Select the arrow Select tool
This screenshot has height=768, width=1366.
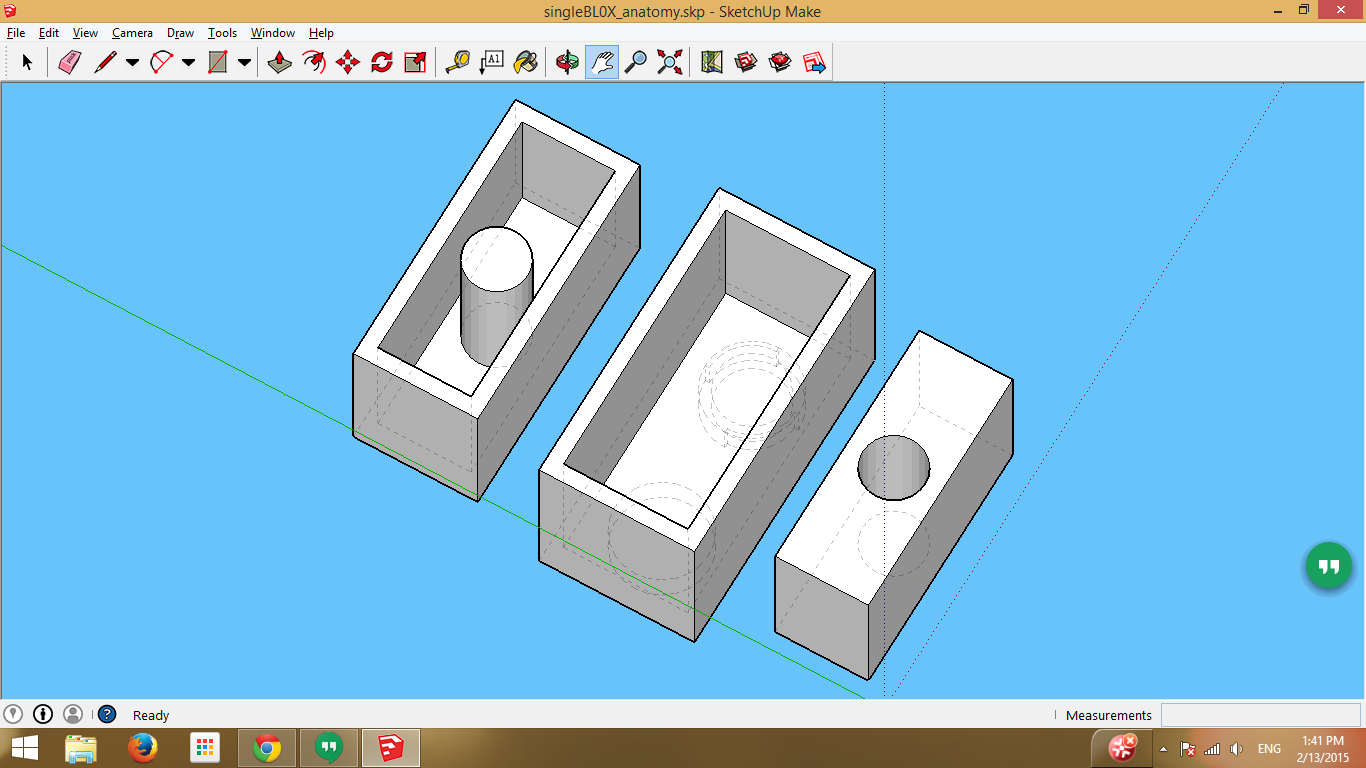pyautogui.click(x=28, y=61)
